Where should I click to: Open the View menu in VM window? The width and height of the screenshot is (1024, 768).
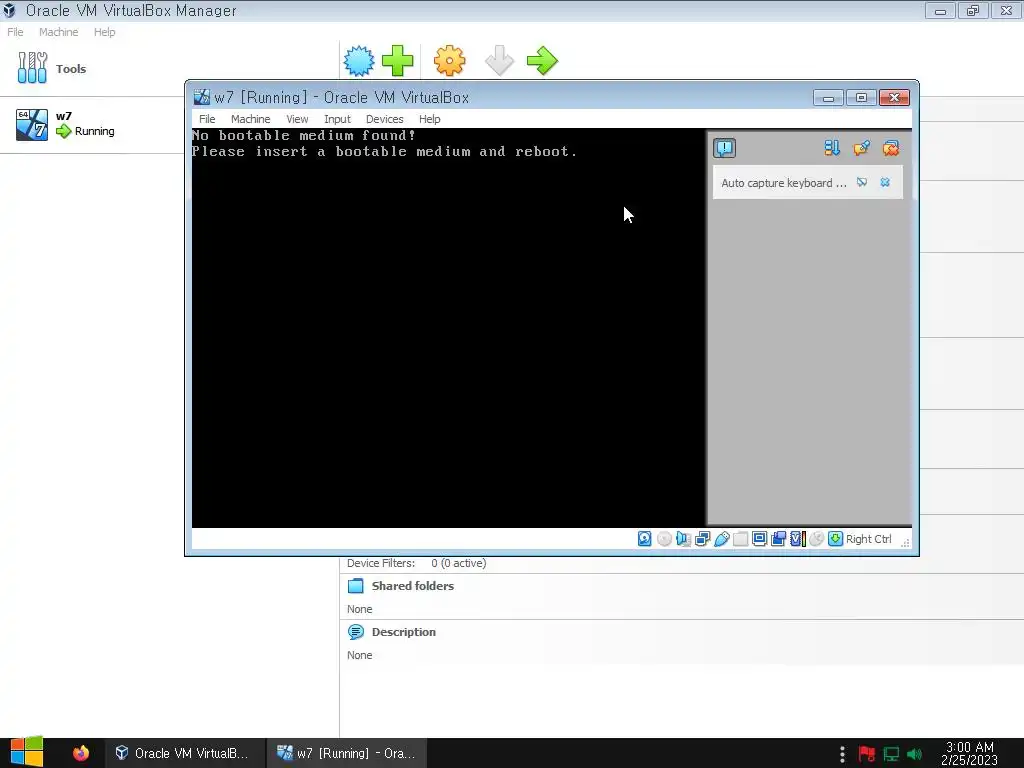point(297,119)
